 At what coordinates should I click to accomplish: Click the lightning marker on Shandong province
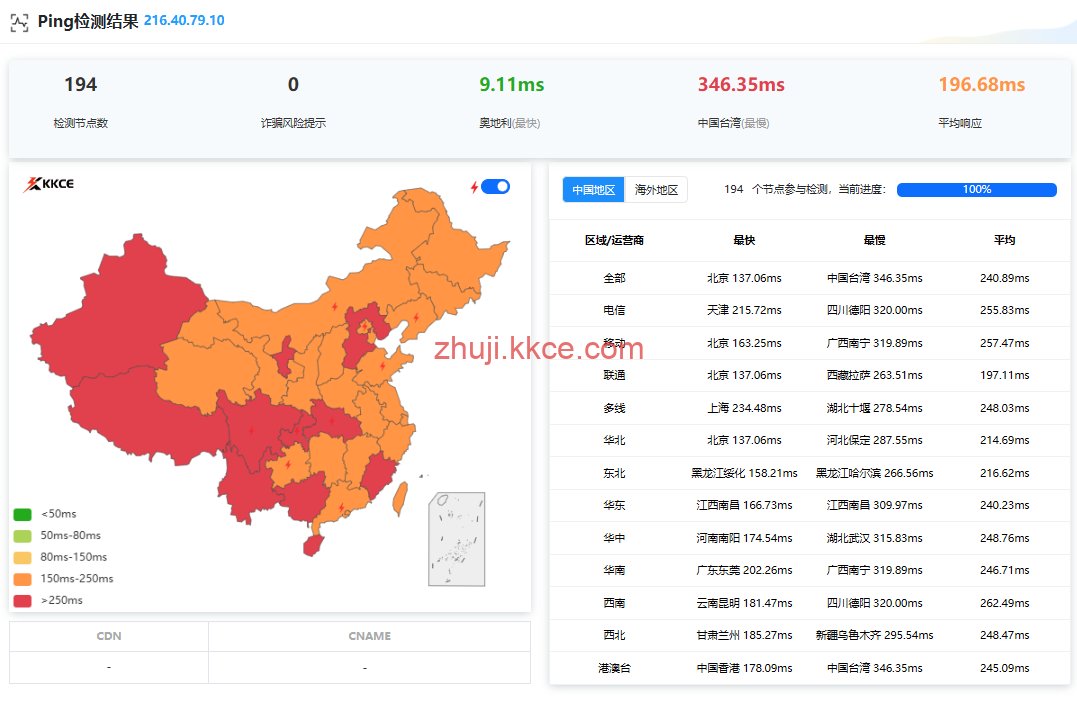point(382,366)
